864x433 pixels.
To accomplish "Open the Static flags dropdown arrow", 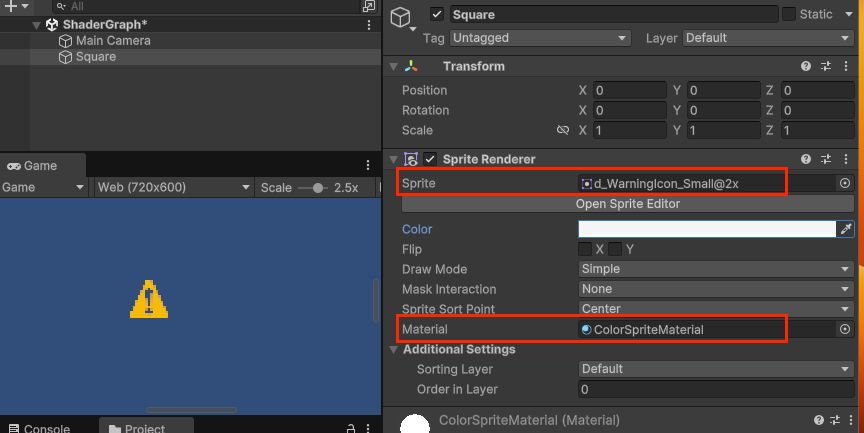I will click(849, 14).
